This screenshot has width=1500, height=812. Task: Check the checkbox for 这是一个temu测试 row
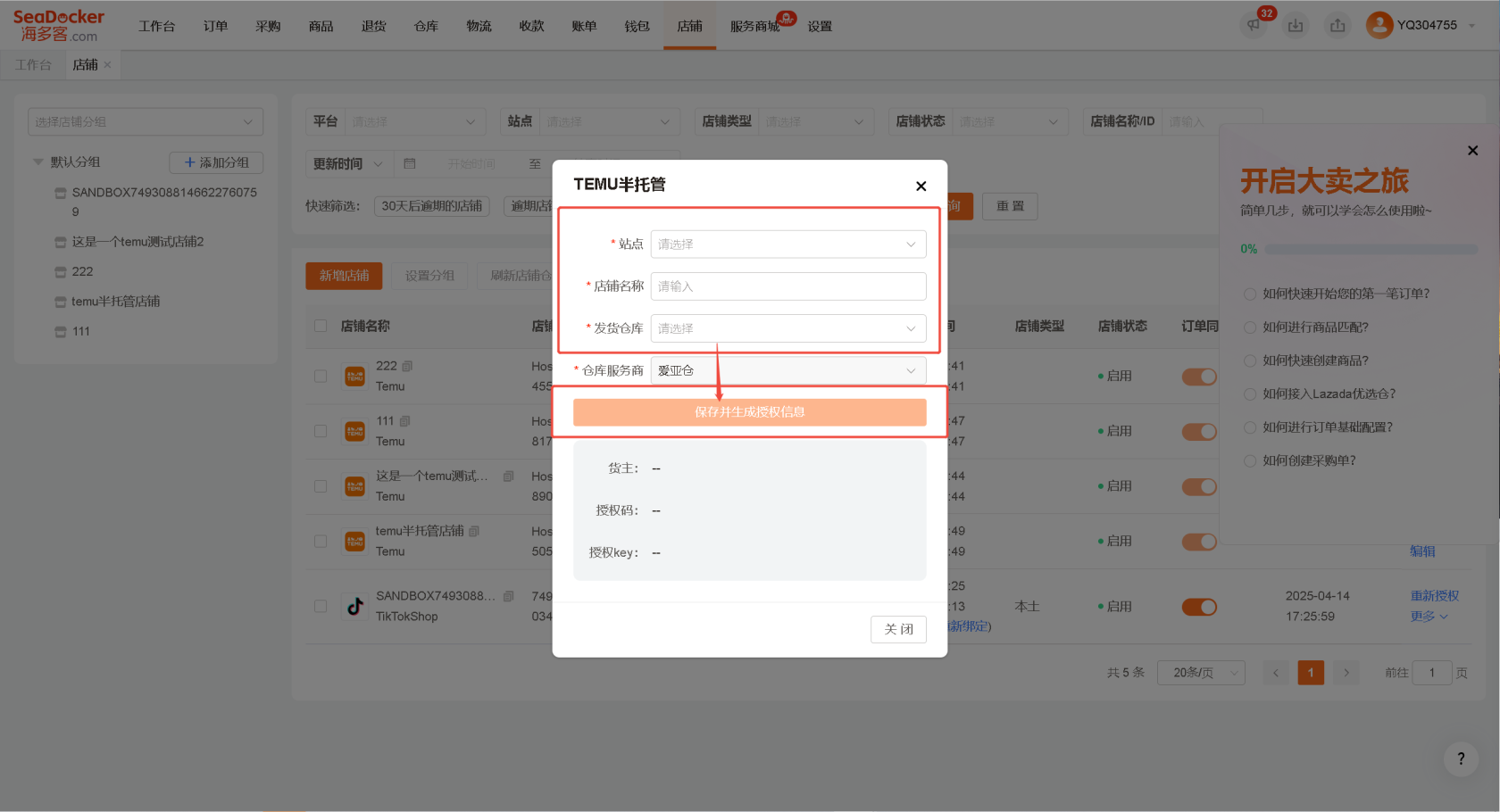[x=321, y=486]
